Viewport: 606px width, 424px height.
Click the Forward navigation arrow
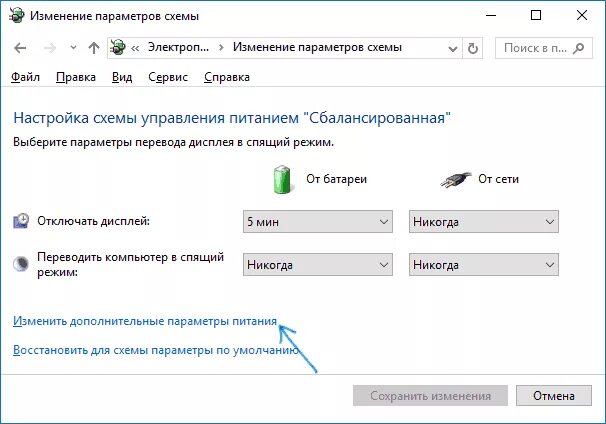click(49, 48)
